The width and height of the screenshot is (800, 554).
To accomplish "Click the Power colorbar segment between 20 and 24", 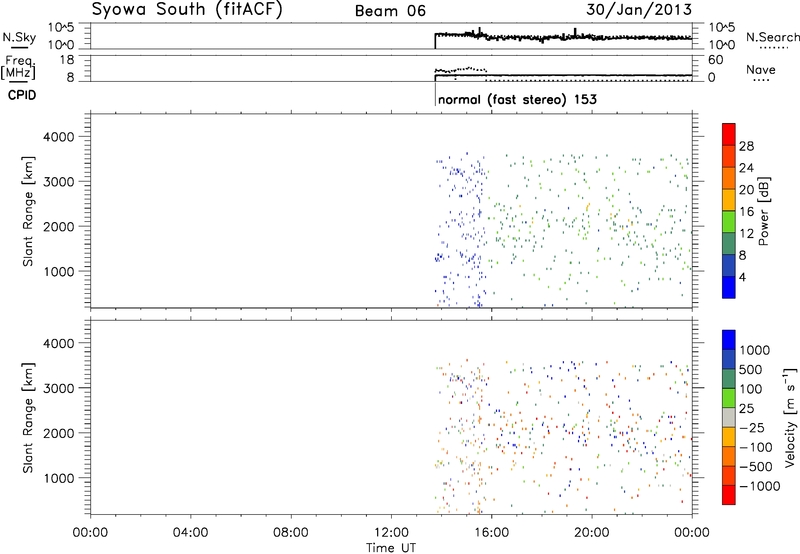I will click(729, 178).
